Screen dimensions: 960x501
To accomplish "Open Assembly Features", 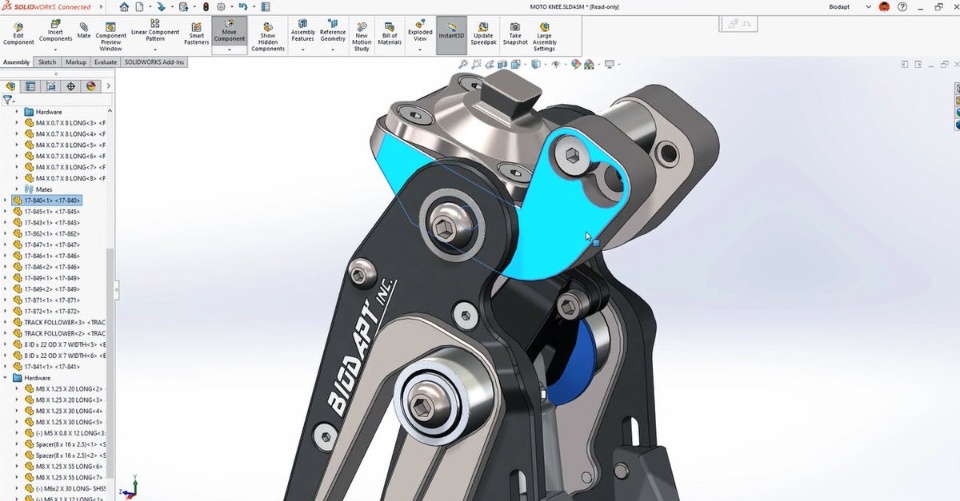I will 302,31.
